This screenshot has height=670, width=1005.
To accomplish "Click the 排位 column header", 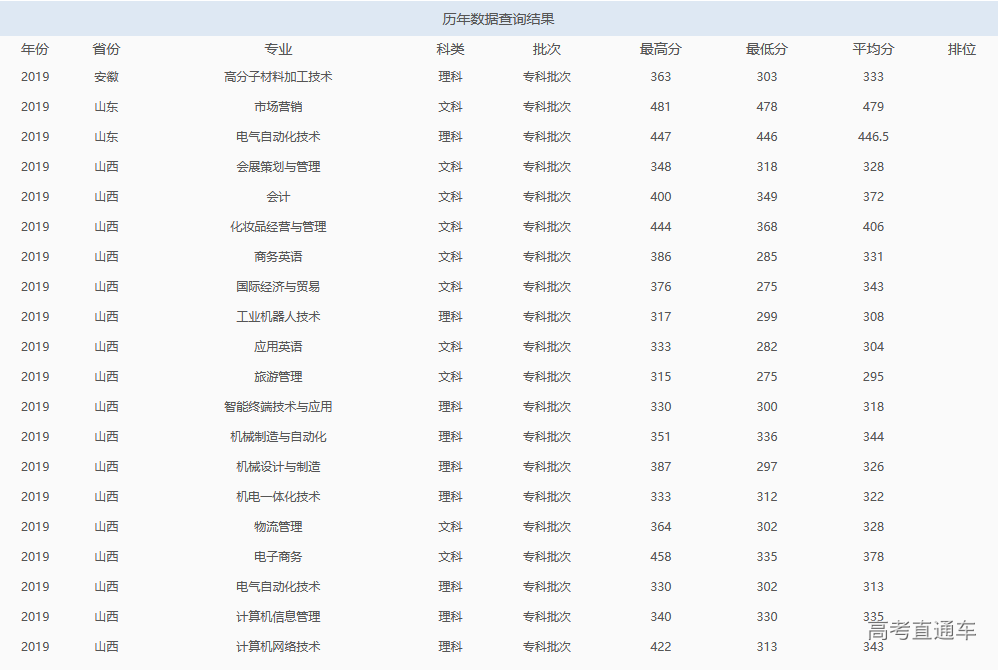I will coord(961,47).
